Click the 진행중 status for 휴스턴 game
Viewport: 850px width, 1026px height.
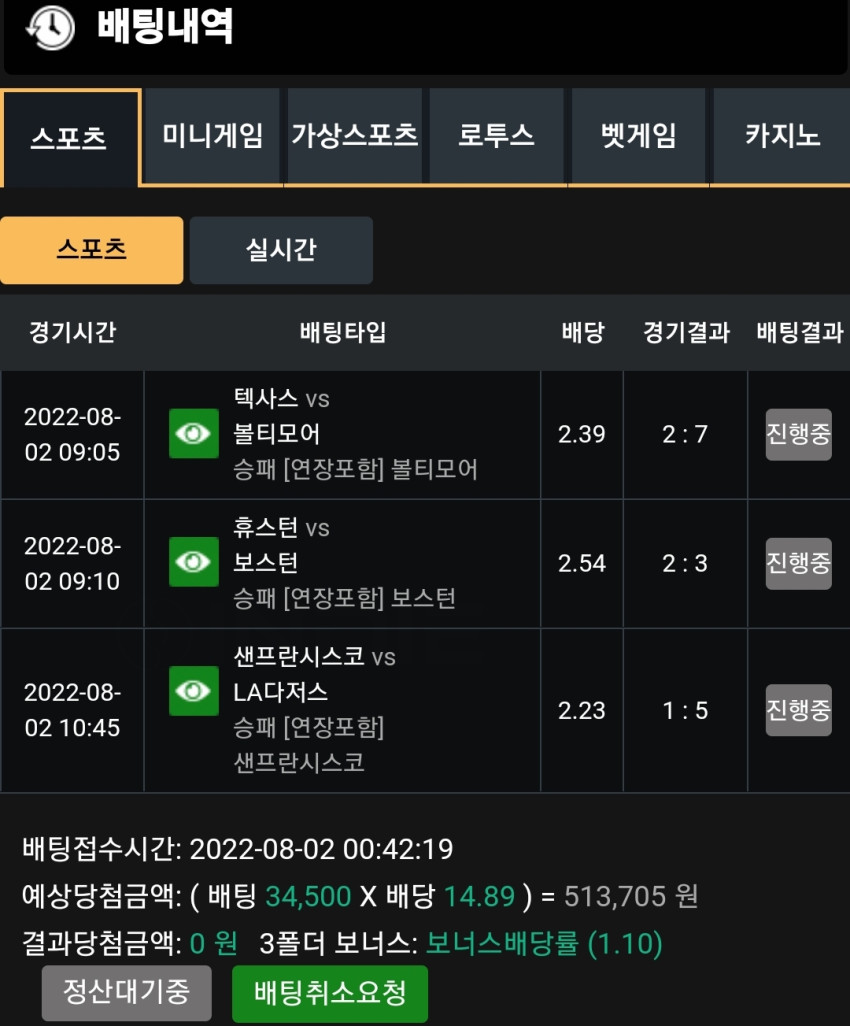coord(799,563)
